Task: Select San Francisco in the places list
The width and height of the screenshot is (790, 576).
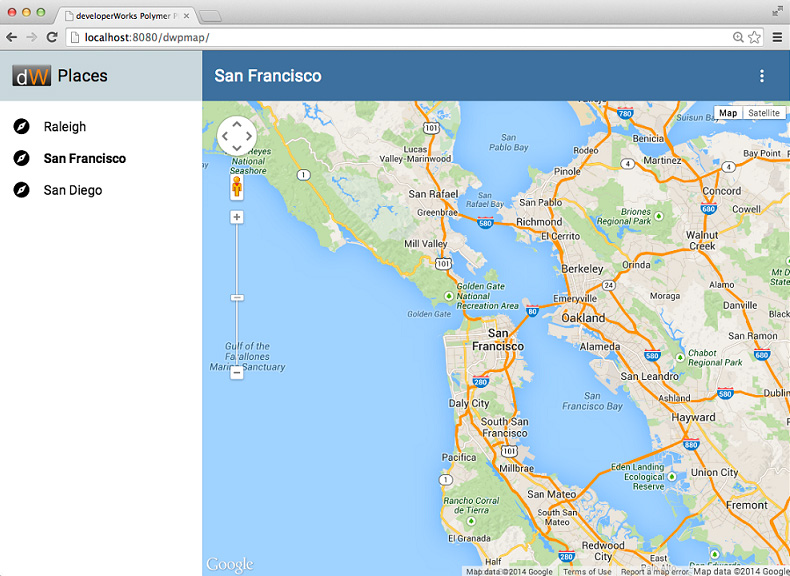Action: pyautogui.click(x=85, y=158)
